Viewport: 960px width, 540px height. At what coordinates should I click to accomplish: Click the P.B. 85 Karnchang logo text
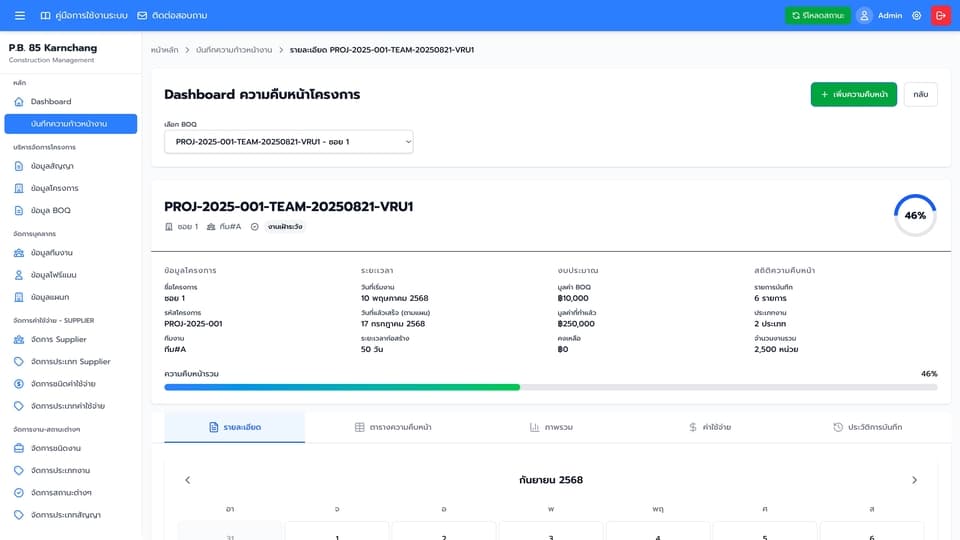coord(53,48)
